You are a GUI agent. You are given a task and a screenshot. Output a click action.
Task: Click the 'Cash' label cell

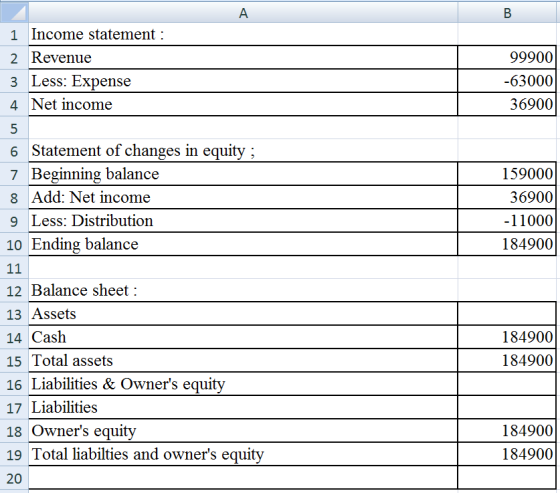coord(243,337)
